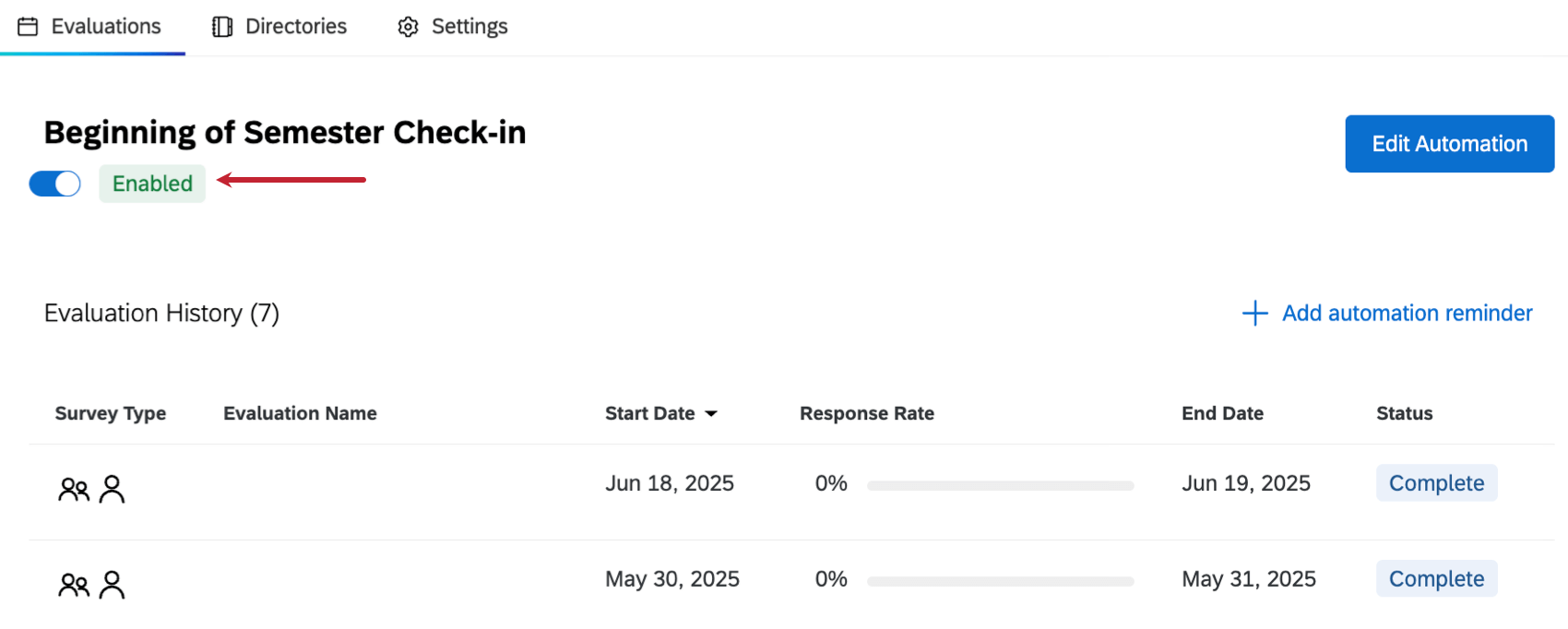Sort evaluations by clicking the Start Date chevron
1568x629 pixels.
712,413
